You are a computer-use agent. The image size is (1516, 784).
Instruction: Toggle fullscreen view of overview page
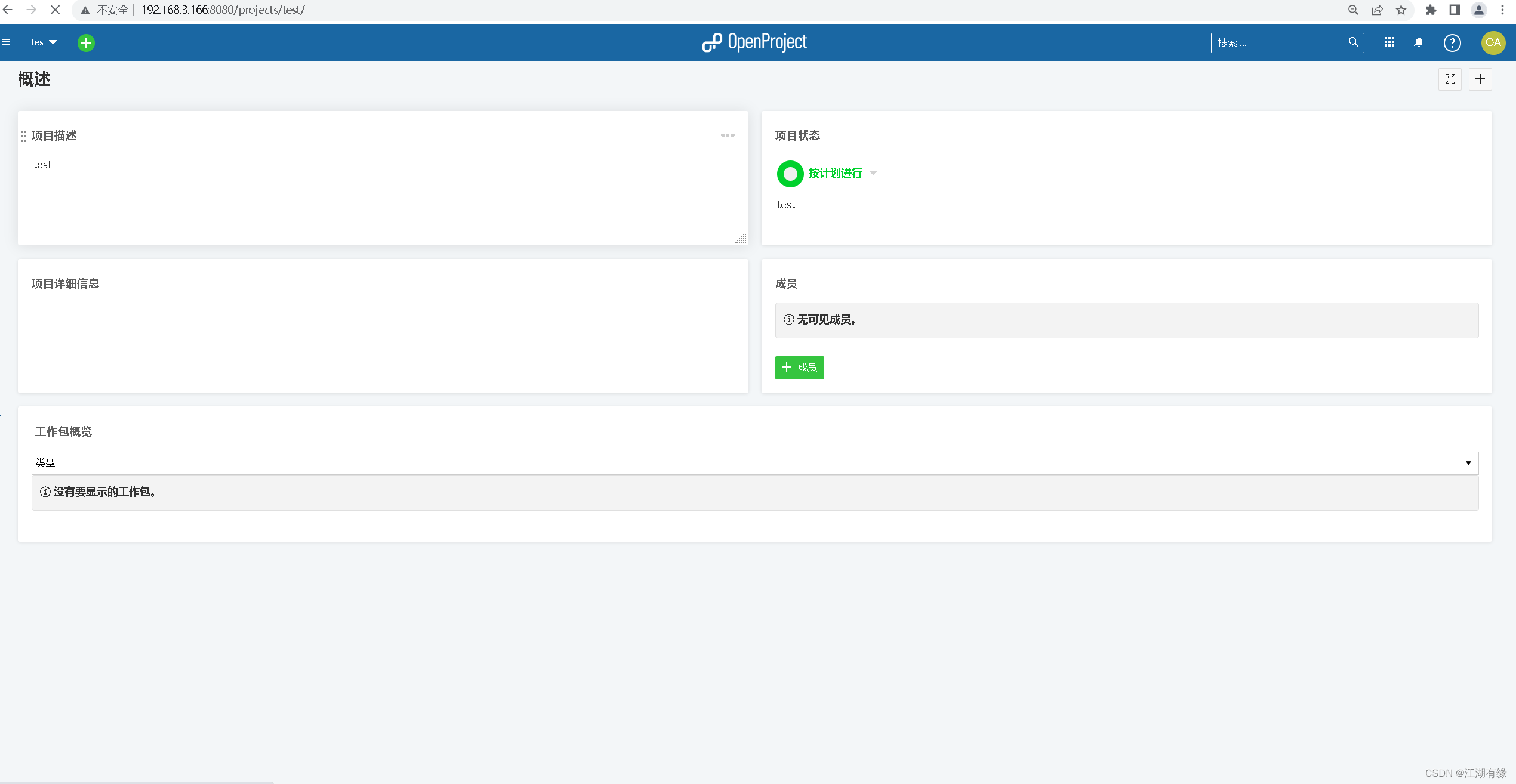[x=1450, y=79]
